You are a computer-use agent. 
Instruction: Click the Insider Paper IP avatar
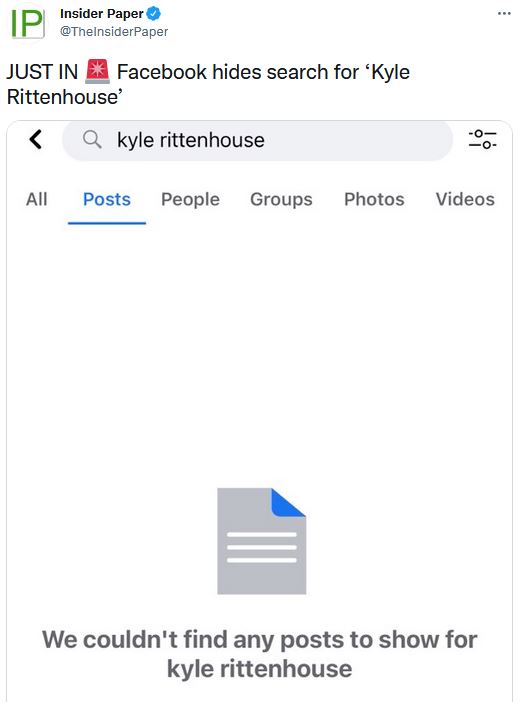tap(27, 23)
